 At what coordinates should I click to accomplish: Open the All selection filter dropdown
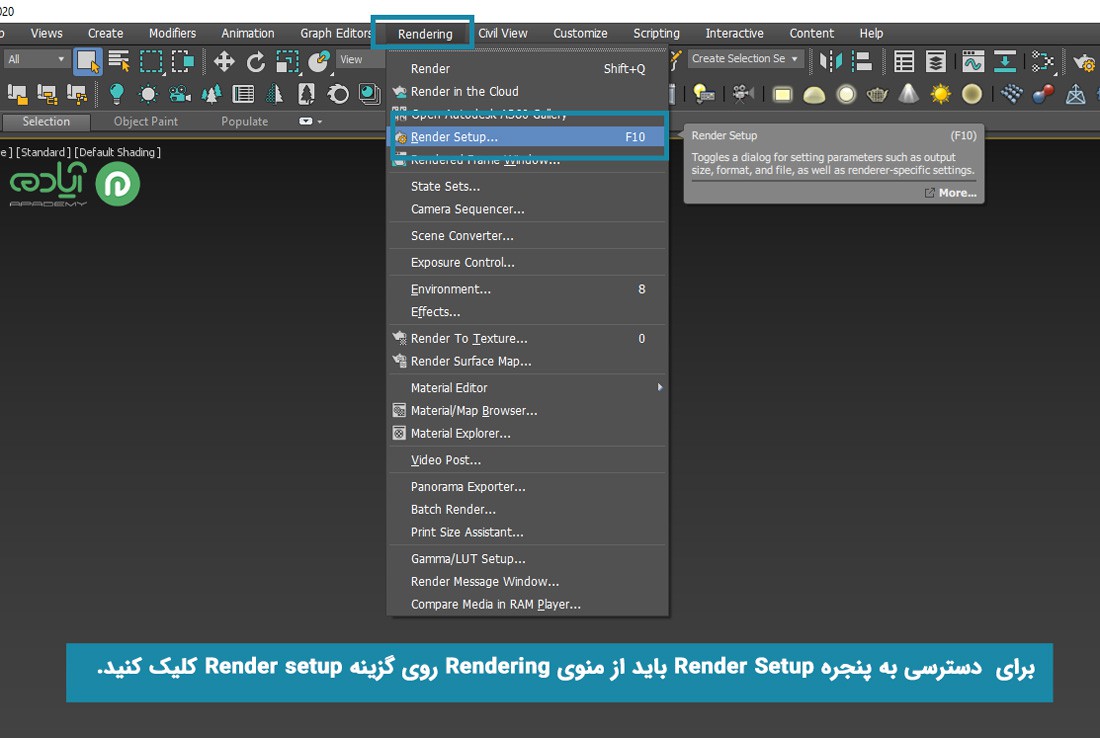35,60
